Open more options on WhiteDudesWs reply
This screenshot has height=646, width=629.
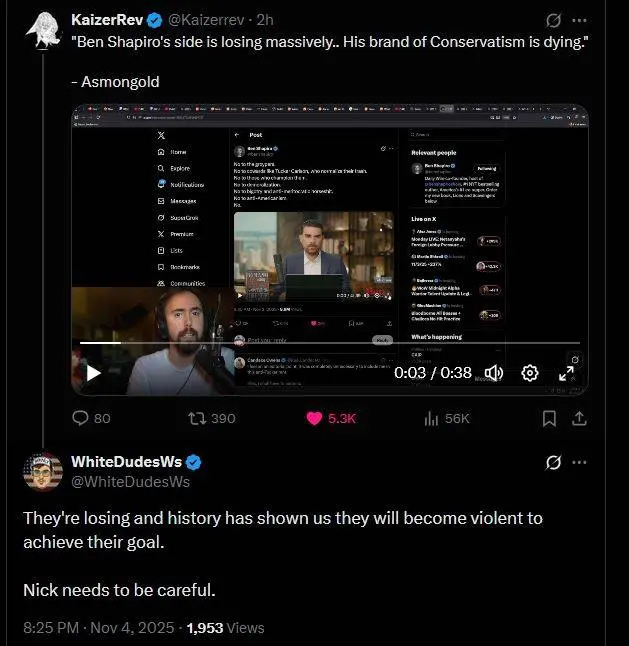580,462
